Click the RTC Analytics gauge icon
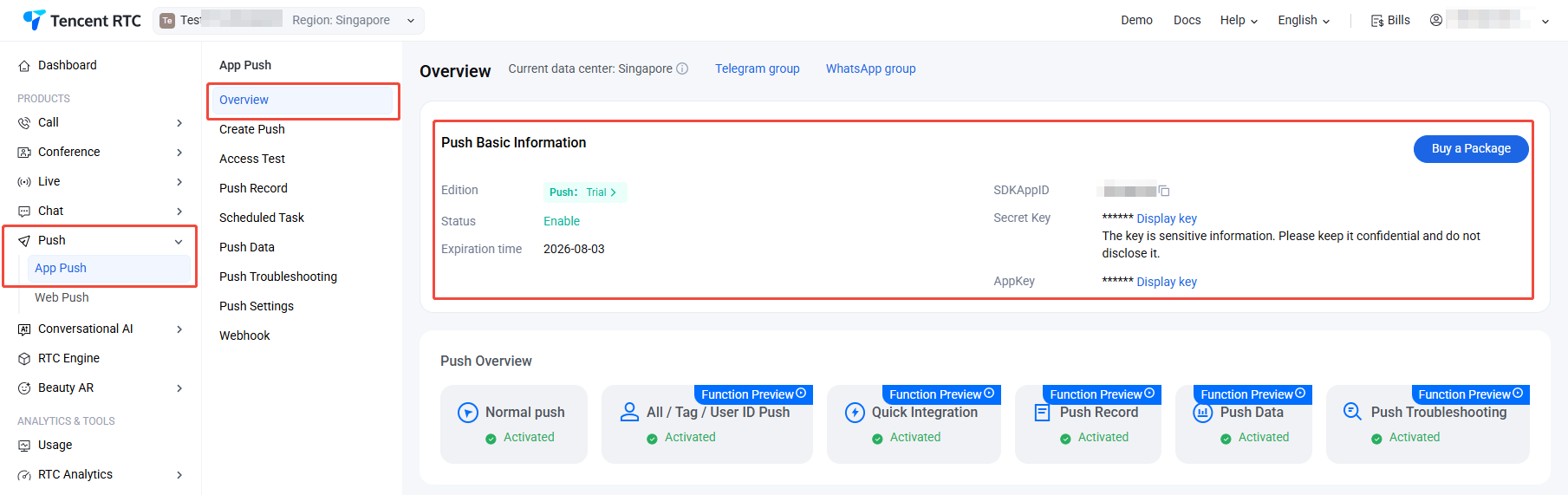 [24, 475]
